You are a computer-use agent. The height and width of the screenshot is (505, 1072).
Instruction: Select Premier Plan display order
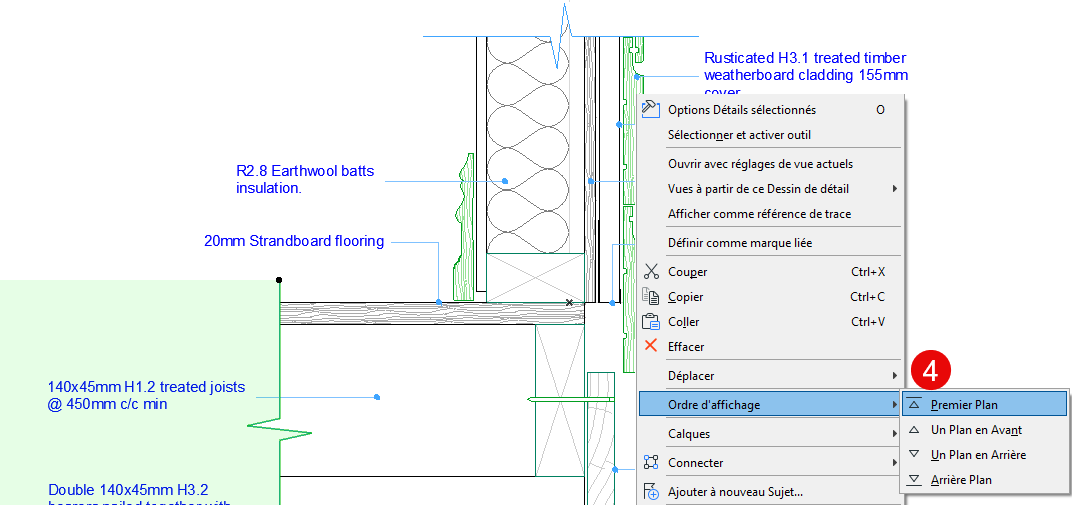point(984,405)
